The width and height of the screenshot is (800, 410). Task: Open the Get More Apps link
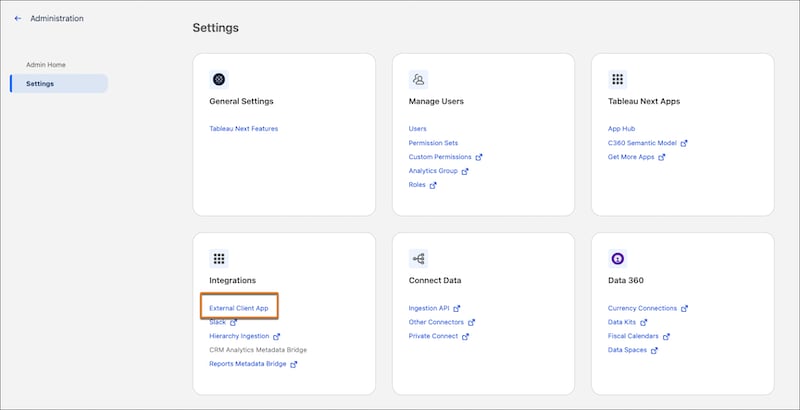(631, 157)
